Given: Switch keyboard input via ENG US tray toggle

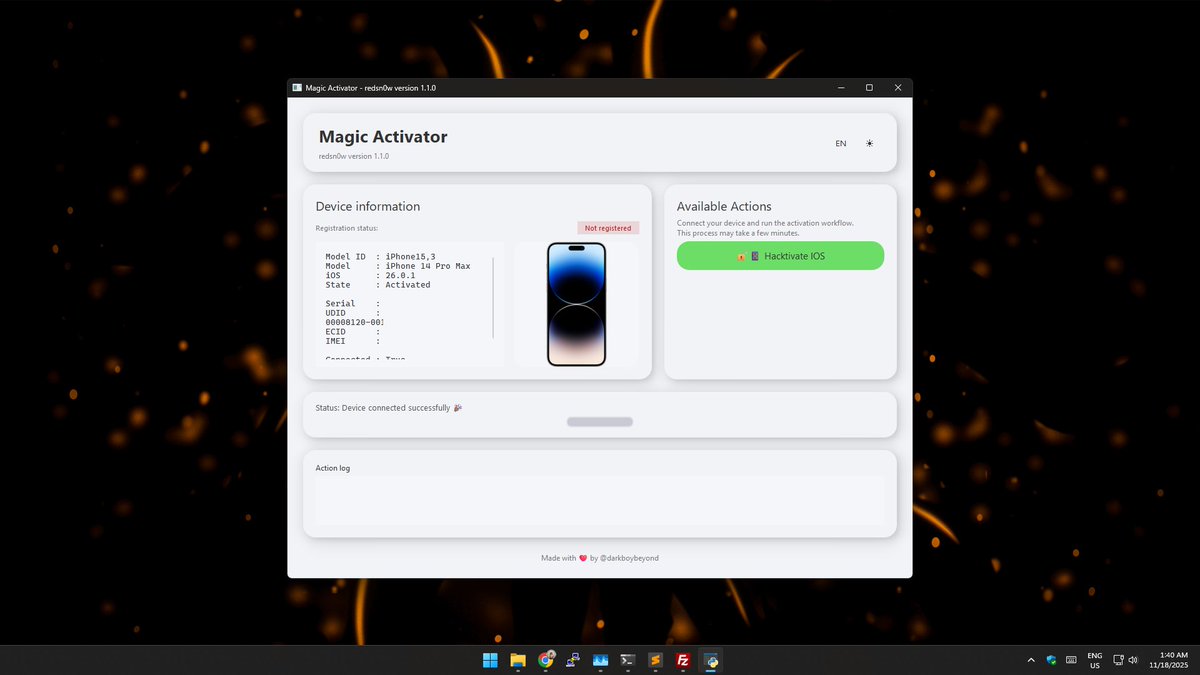Looking at the screenshot, I should [x=1095, y=660].
